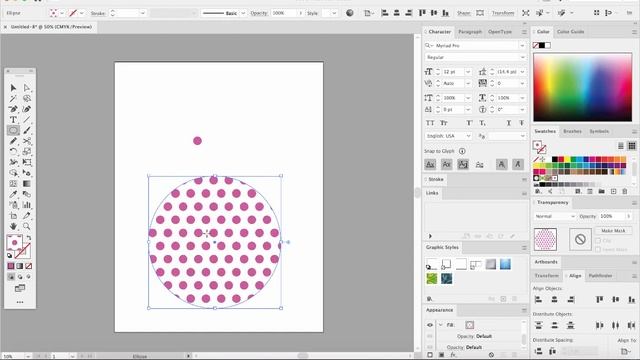640x360 pixels.
Task: Select the Eyedropper tool
Action: (x=13, y=194)
